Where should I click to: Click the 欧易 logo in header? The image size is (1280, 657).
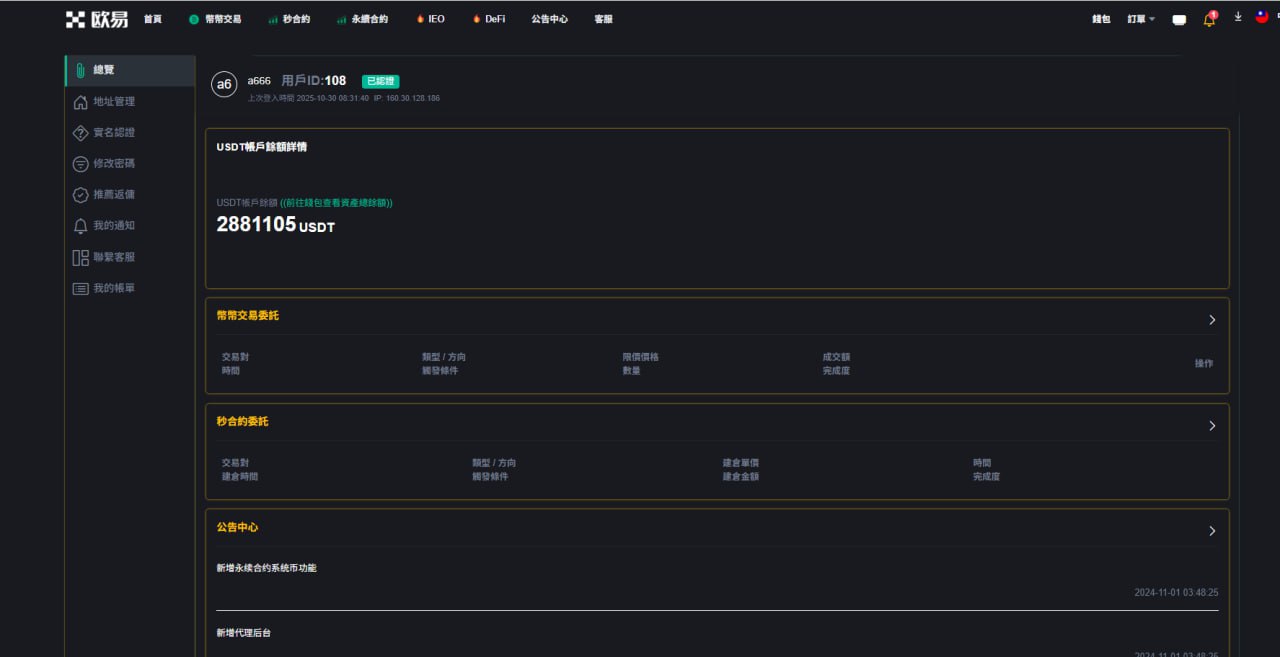pos(97,19)
